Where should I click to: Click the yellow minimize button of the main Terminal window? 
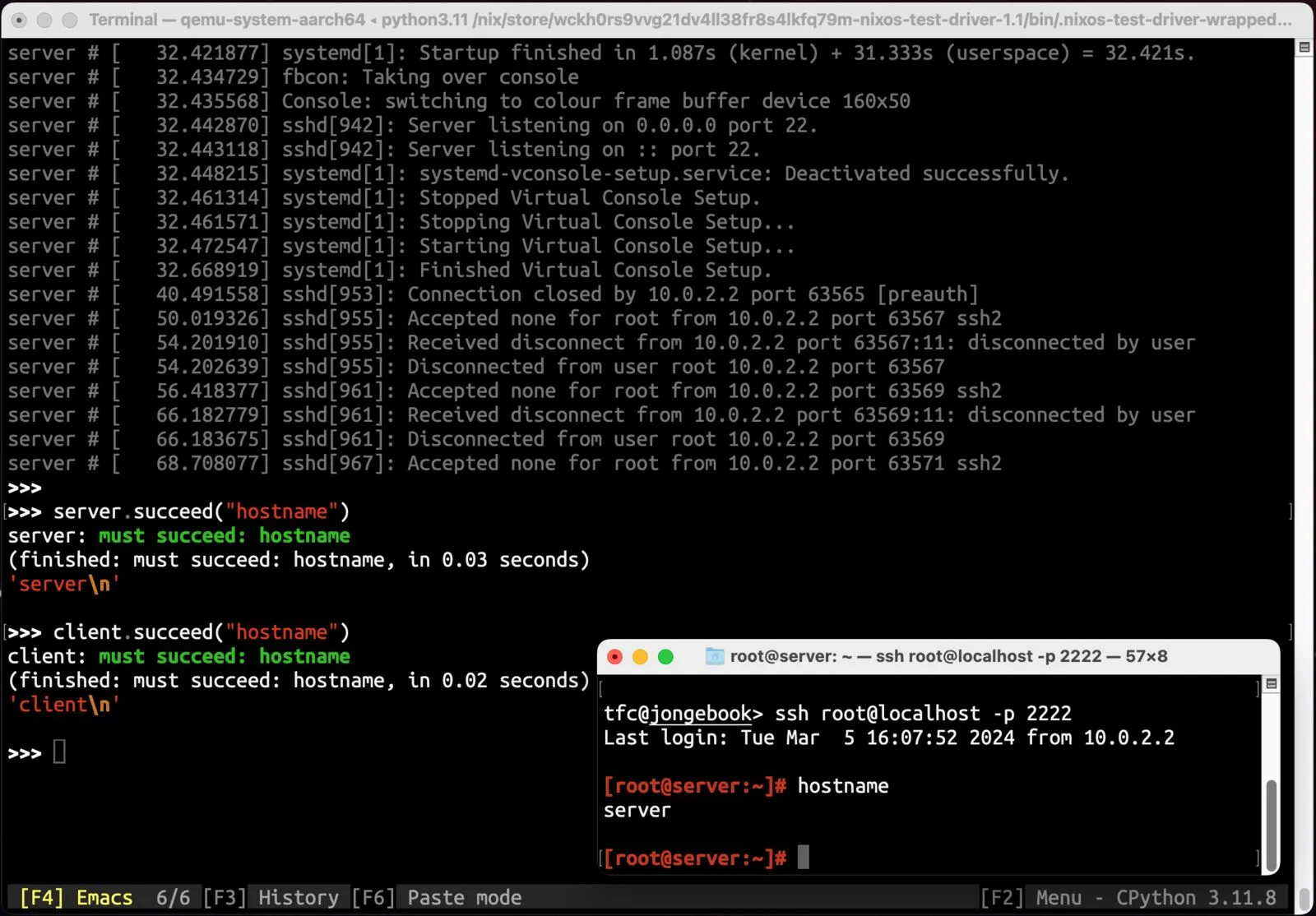[x=43, y=19]
